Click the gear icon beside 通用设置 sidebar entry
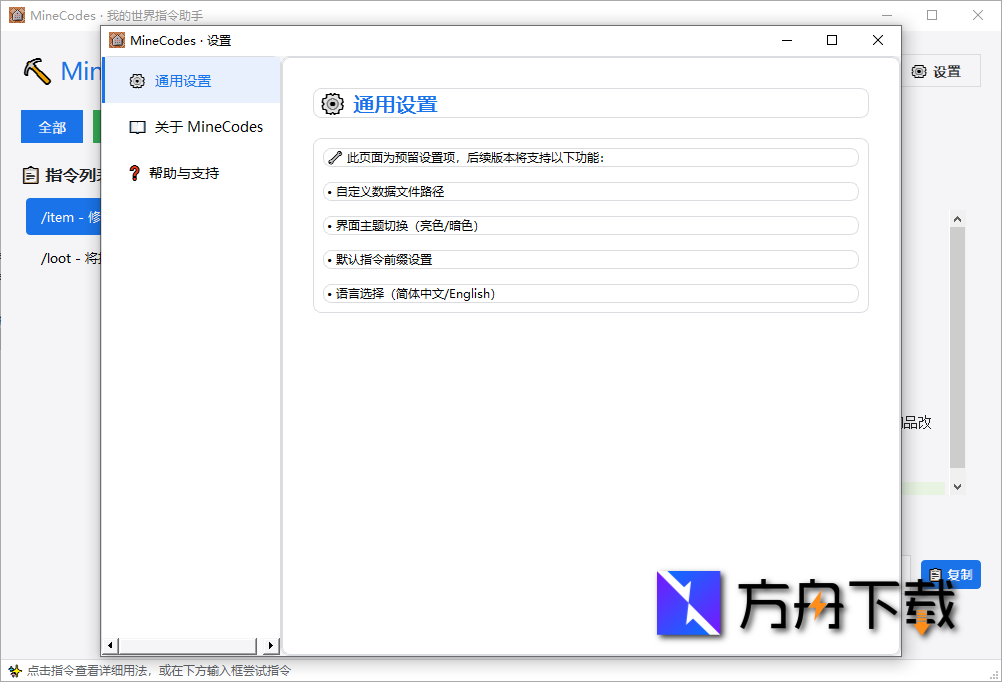The width and height of the screenshot is (1002, 682). [x=137, y=82]
